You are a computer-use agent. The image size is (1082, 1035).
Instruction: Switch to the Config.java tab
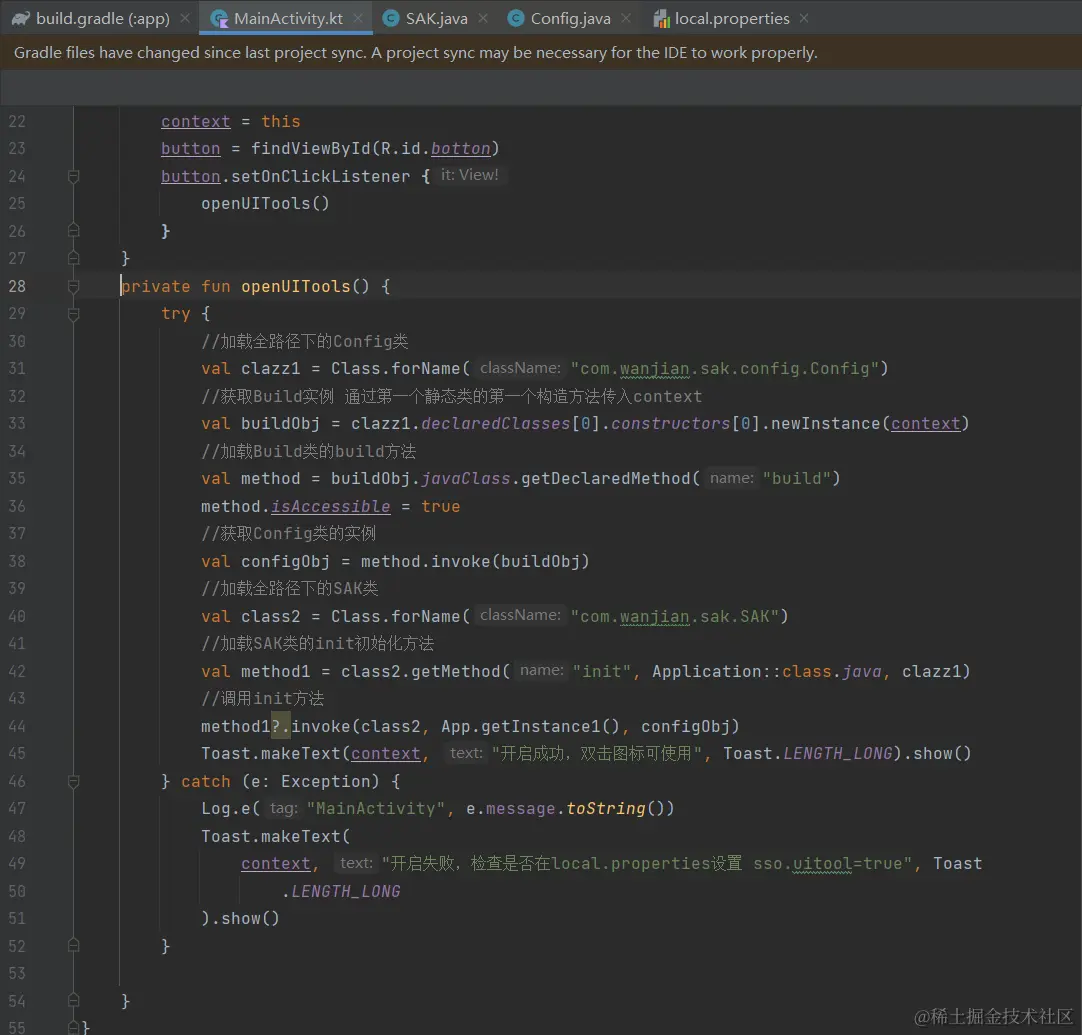point(569,18)
